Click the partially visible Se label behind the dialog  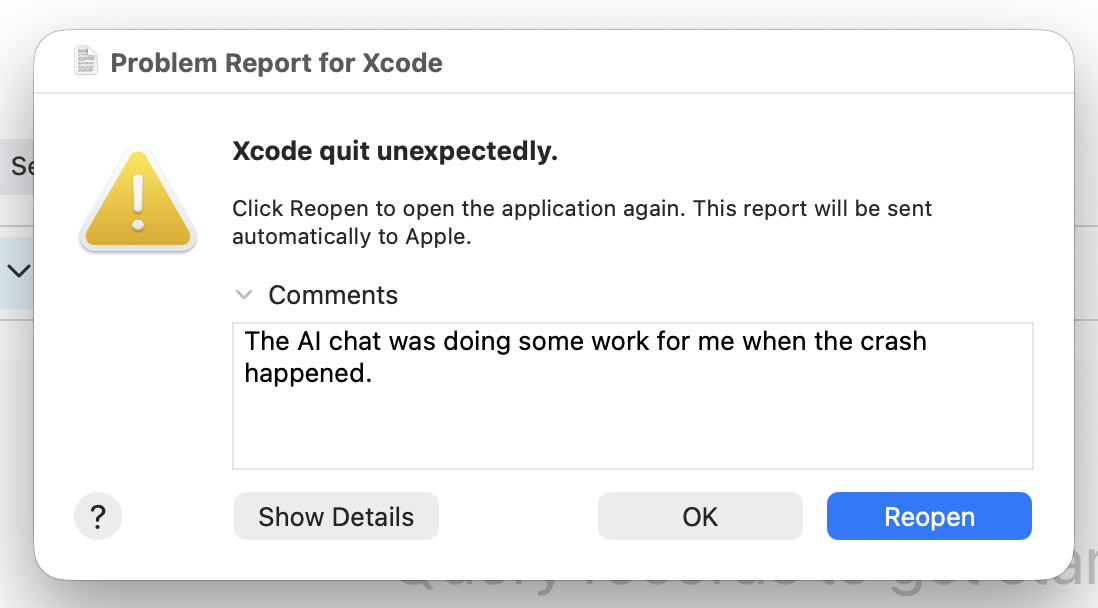(x=22, y=167)
